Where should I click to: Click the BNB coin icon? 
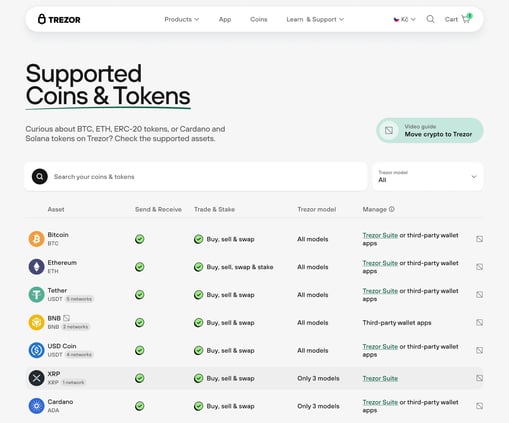point(36,322)
